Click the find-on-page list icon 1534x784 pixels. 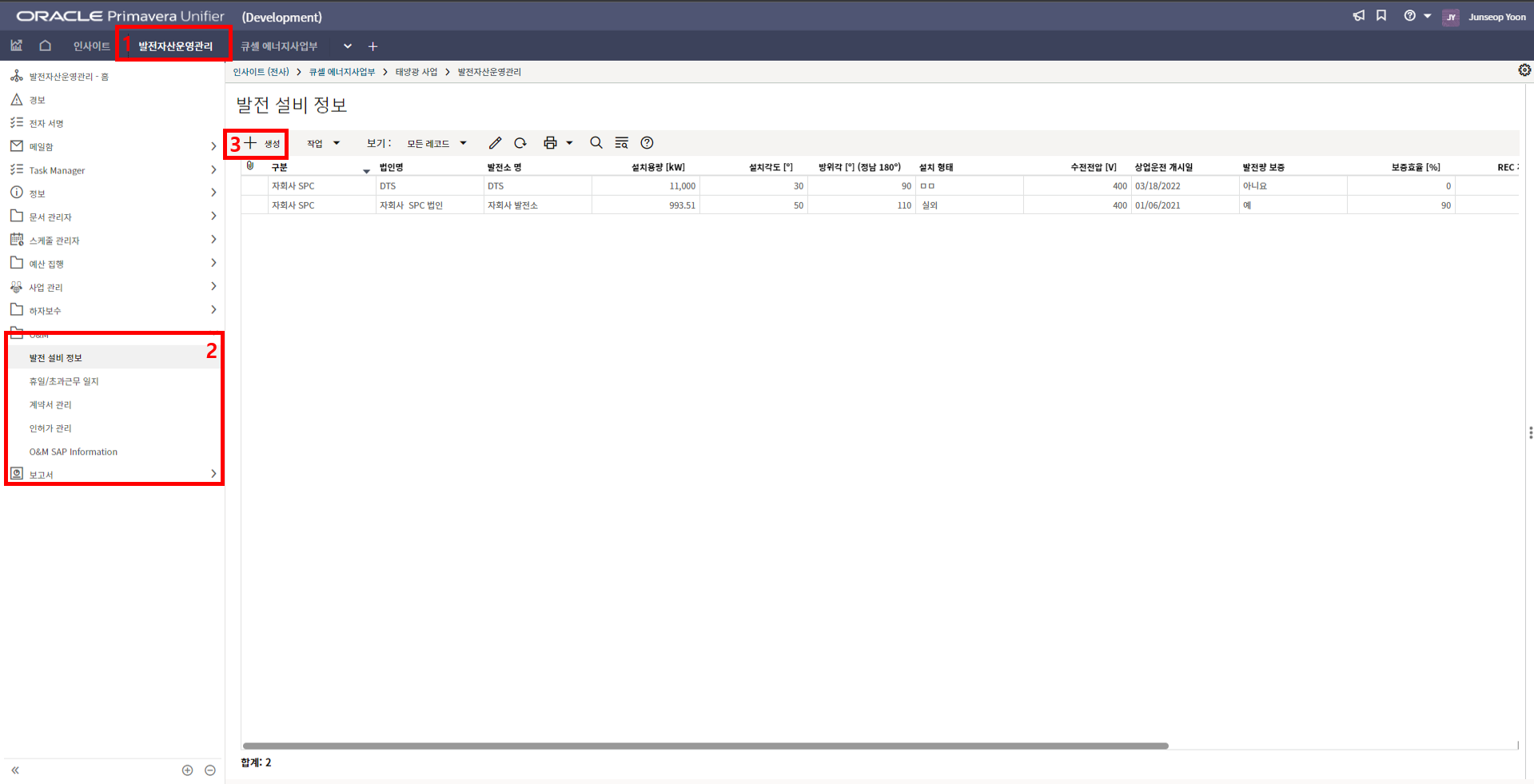coord(621,143)
